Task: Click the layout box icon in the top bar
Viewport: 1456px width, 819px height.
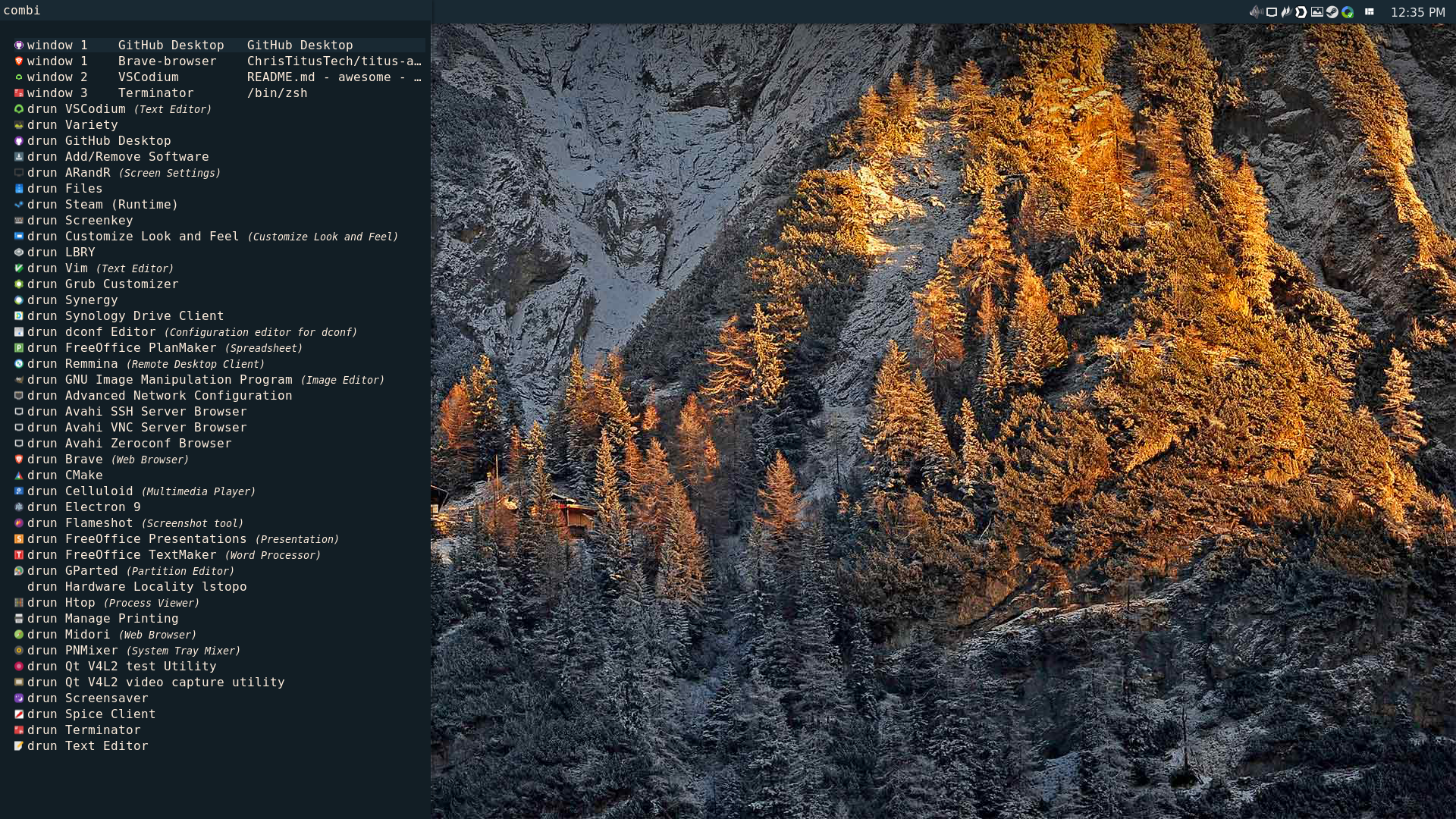Action: pyautogui.click(x=1370, y=11)
